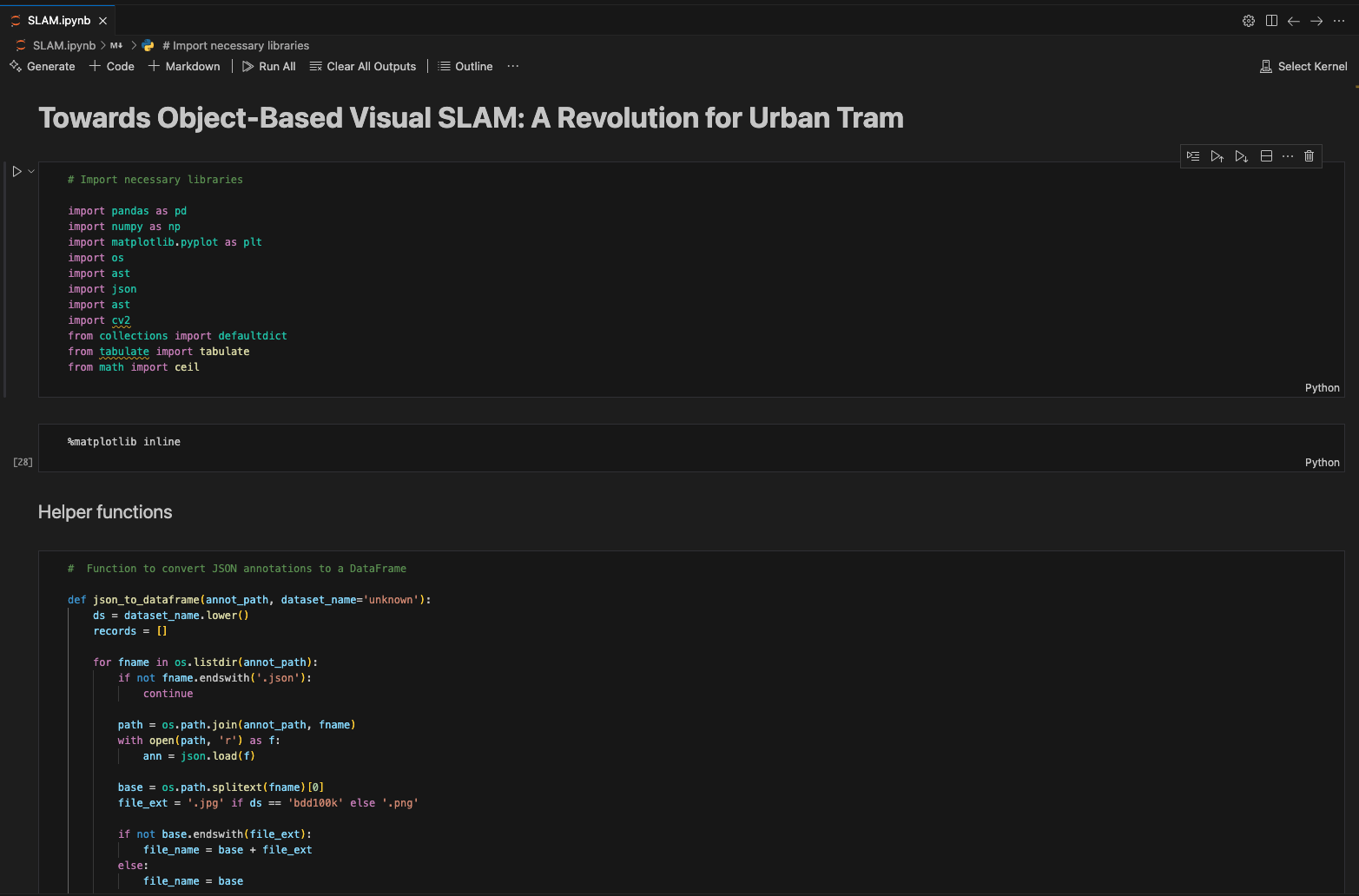Add a new Markdown cell
This screenshot has height=896, width=1359.
tap(184, 67)
